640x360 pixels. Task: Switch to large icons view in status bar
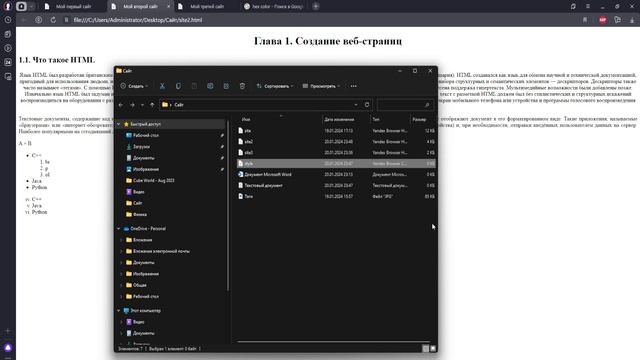[433, 349]
